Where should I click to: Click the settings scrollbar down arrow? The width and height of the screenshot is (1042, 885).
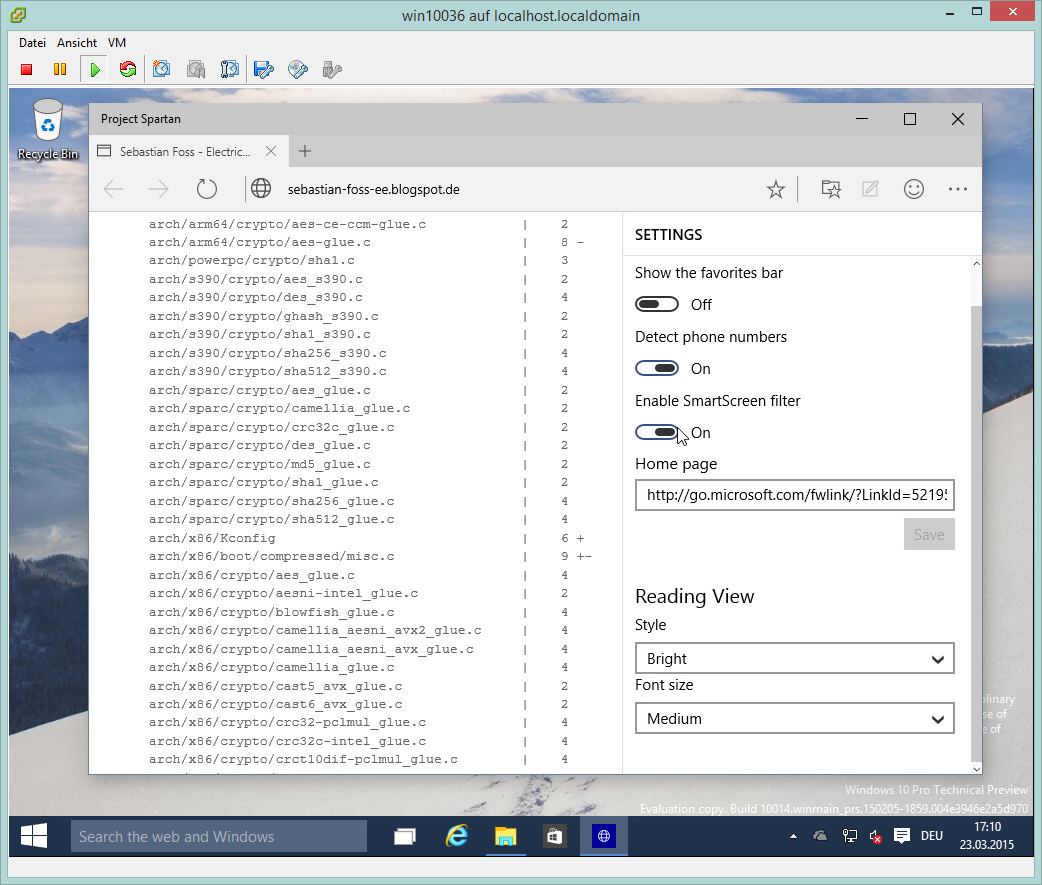[976, 769]
